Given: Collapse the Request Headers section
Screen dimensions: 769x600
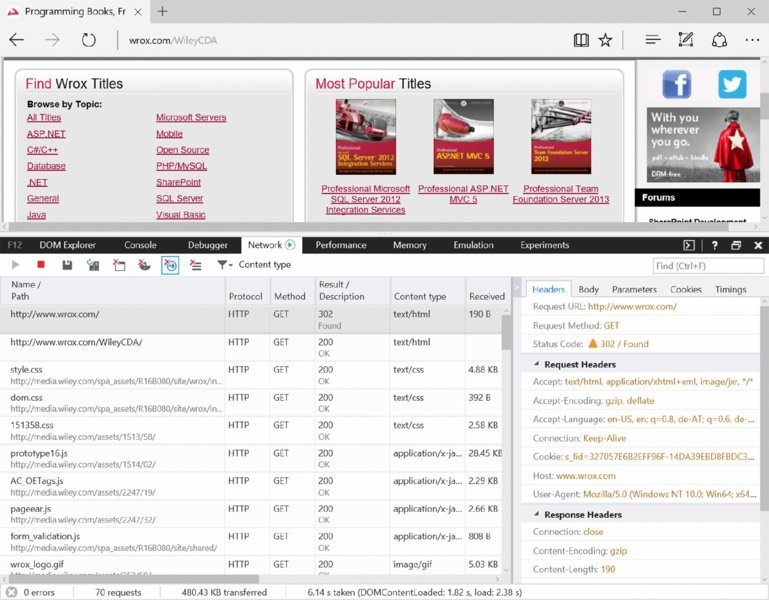Looking at the screenshot, I should pos(537,364).
